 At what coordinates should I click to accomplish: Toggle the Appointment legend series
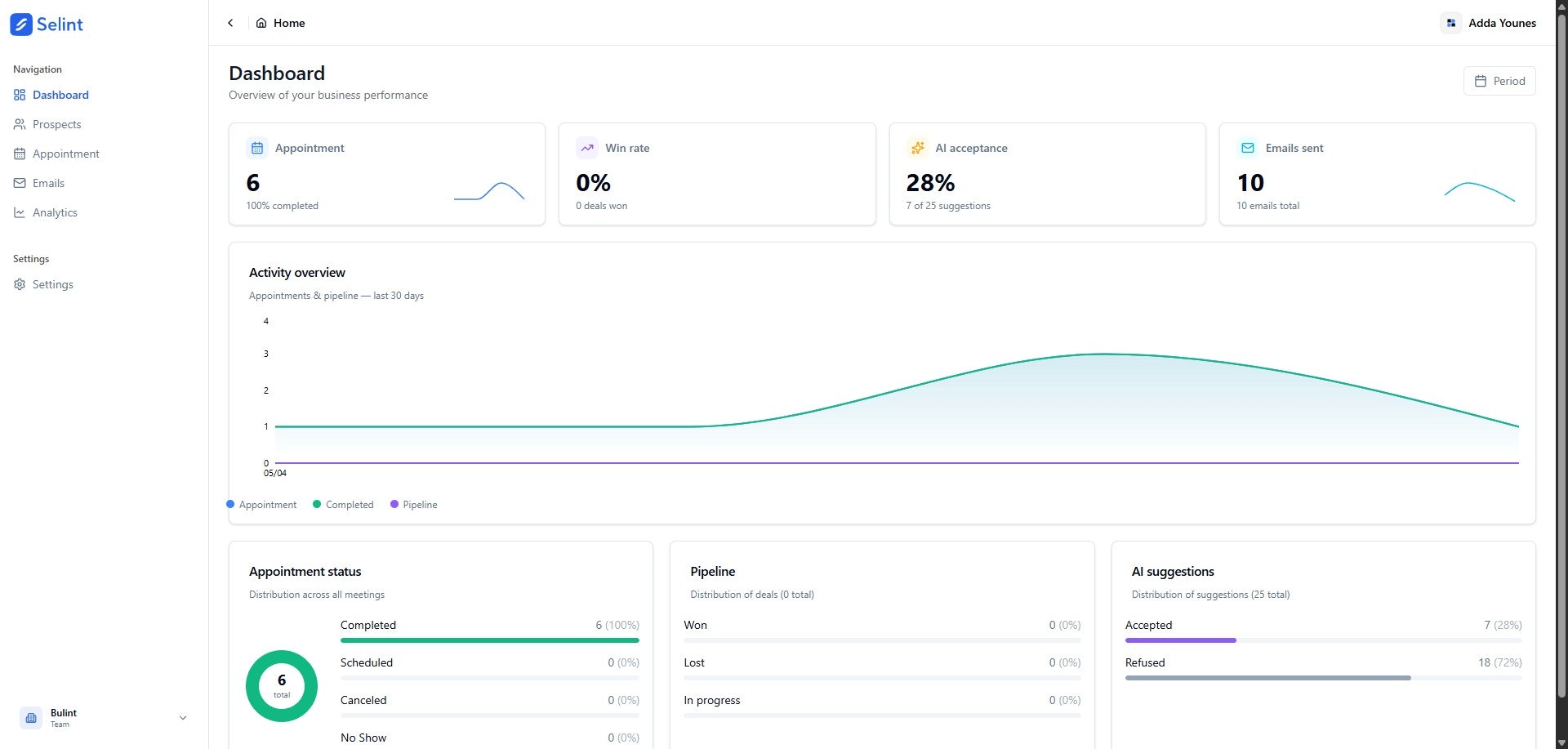tap(261, 505)
